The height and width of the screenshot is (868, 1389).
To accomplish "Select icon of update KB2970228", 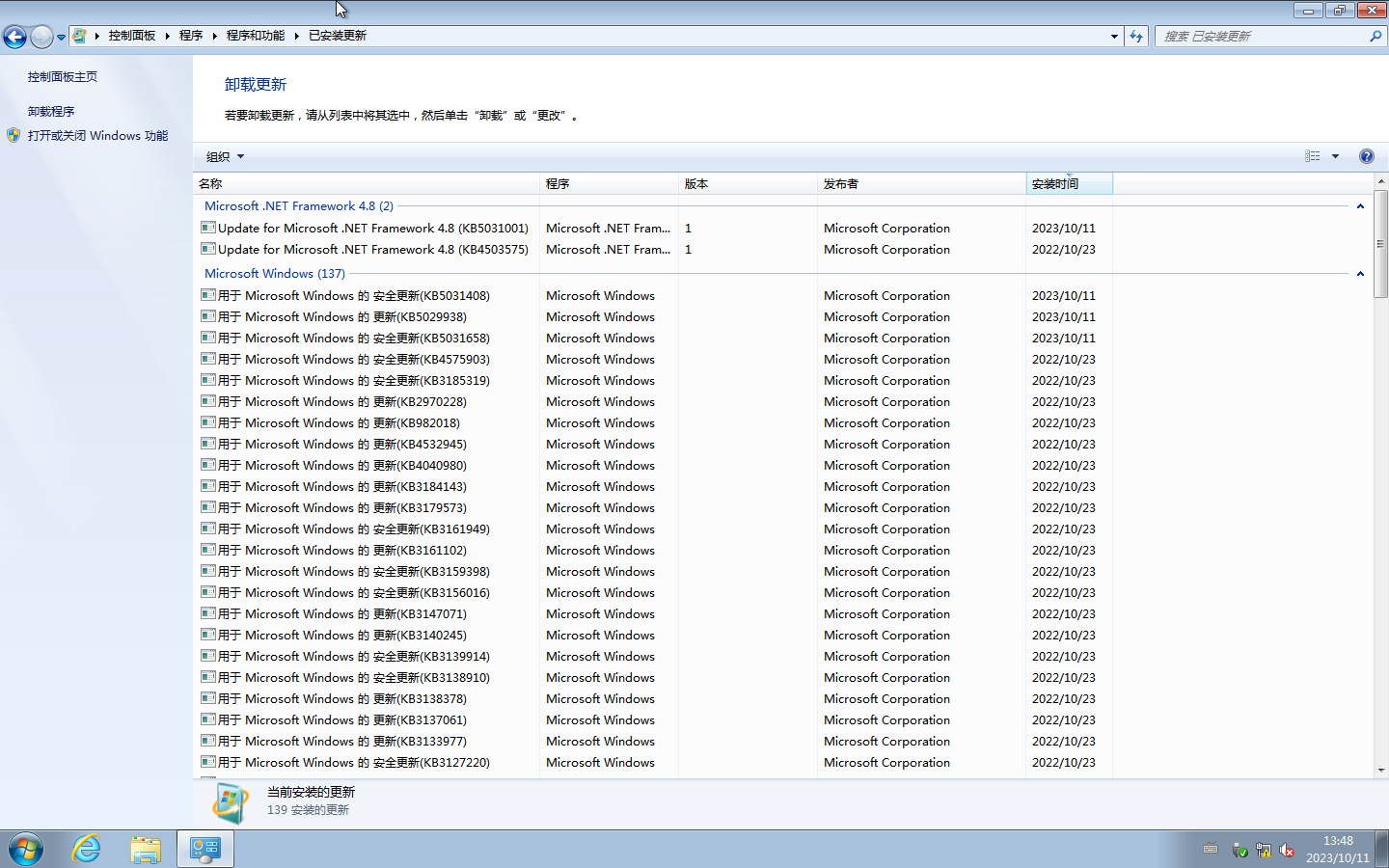I will click(x=207, y=401).
